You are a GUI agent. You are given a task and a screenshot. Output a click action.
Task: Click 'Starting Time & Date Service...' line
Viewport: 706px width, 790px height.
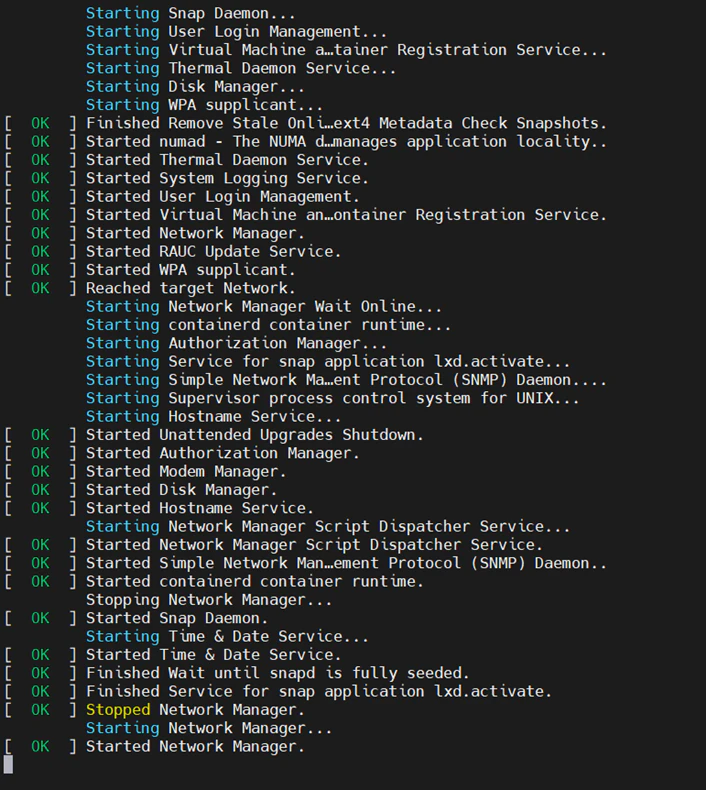(227, 636)
